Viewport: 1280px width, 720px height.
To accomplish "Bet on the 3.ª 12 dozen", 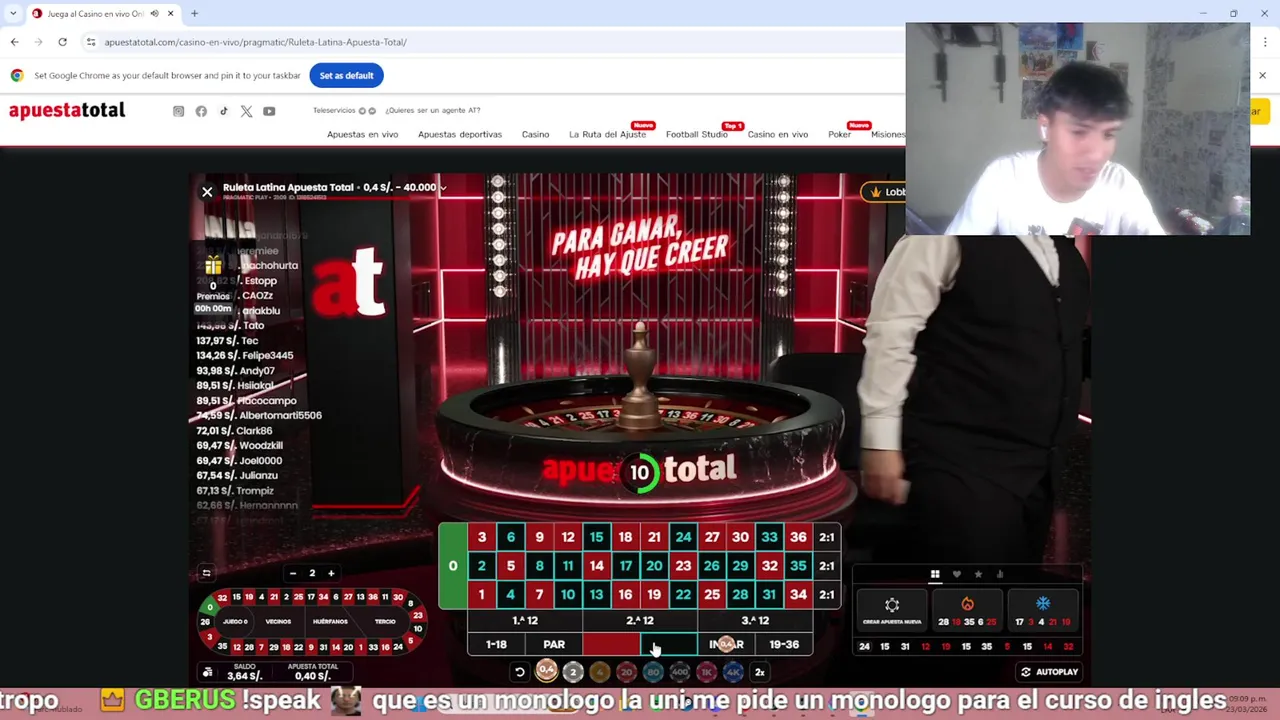I will (x=755, y=621).
